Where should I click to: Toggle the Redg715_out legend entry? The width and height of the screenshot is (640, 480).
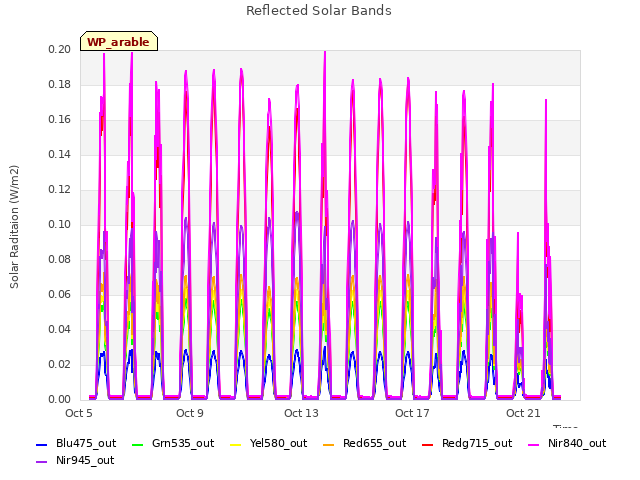tap(467, 444)
